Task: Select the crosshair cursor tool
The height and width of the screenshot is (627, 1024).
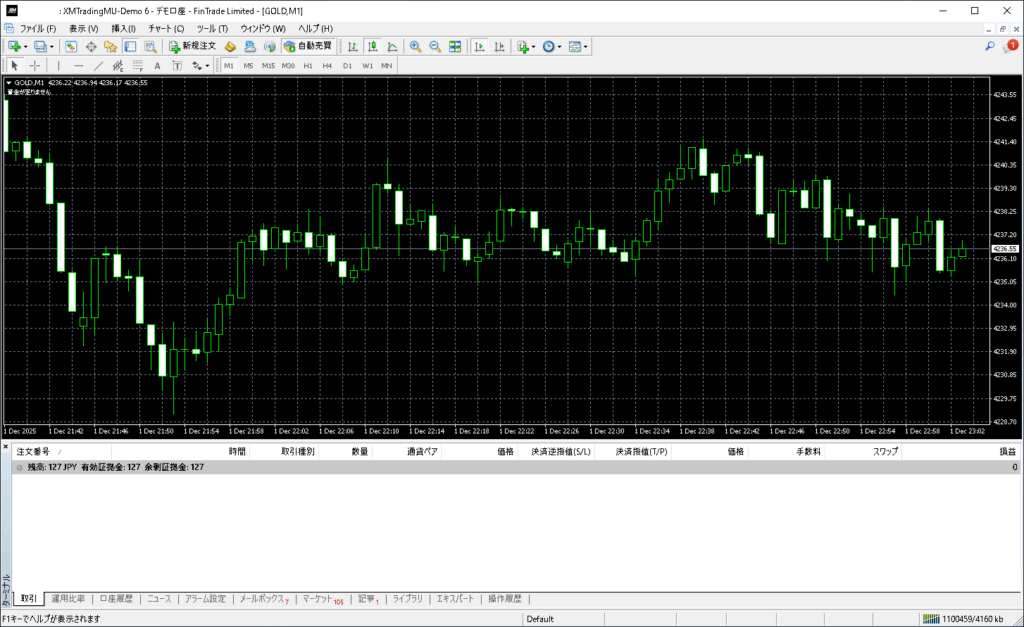Action: pos(35,65)
